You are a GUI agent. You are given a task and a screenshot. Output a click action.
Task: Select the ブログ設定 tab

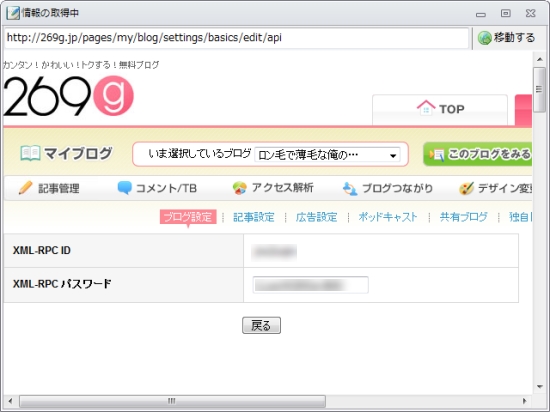[188, 217]
